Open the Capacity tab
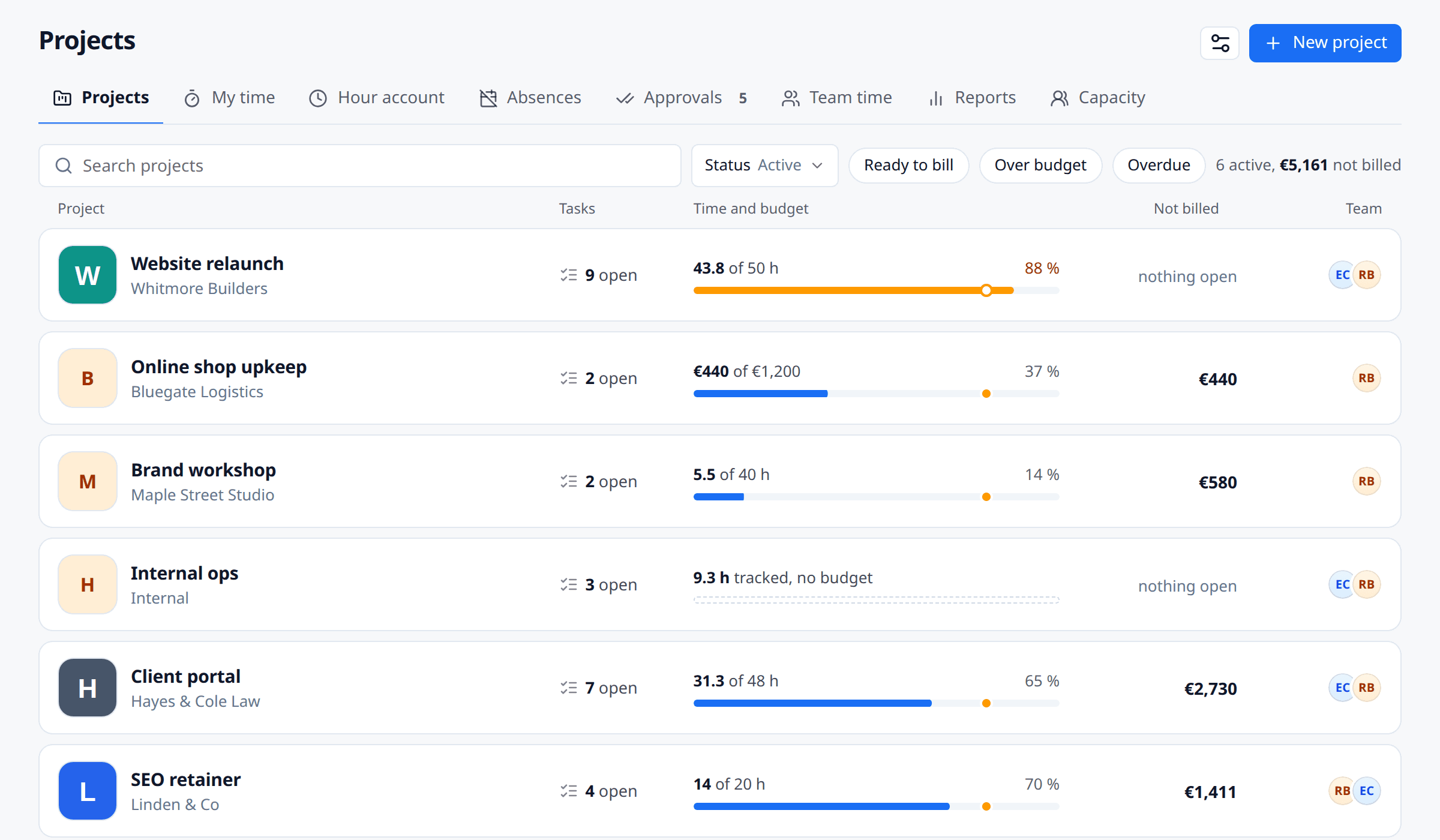1440x840 pixels. point(1098,98)
